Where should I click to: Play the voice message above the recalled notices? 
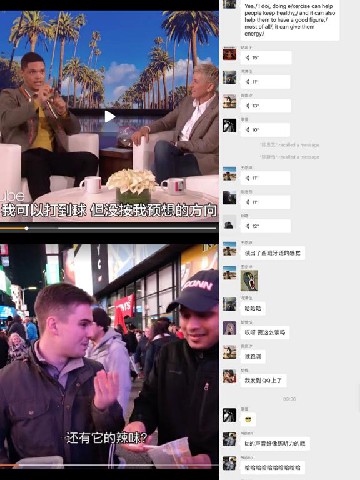click(x=265, y=130)
